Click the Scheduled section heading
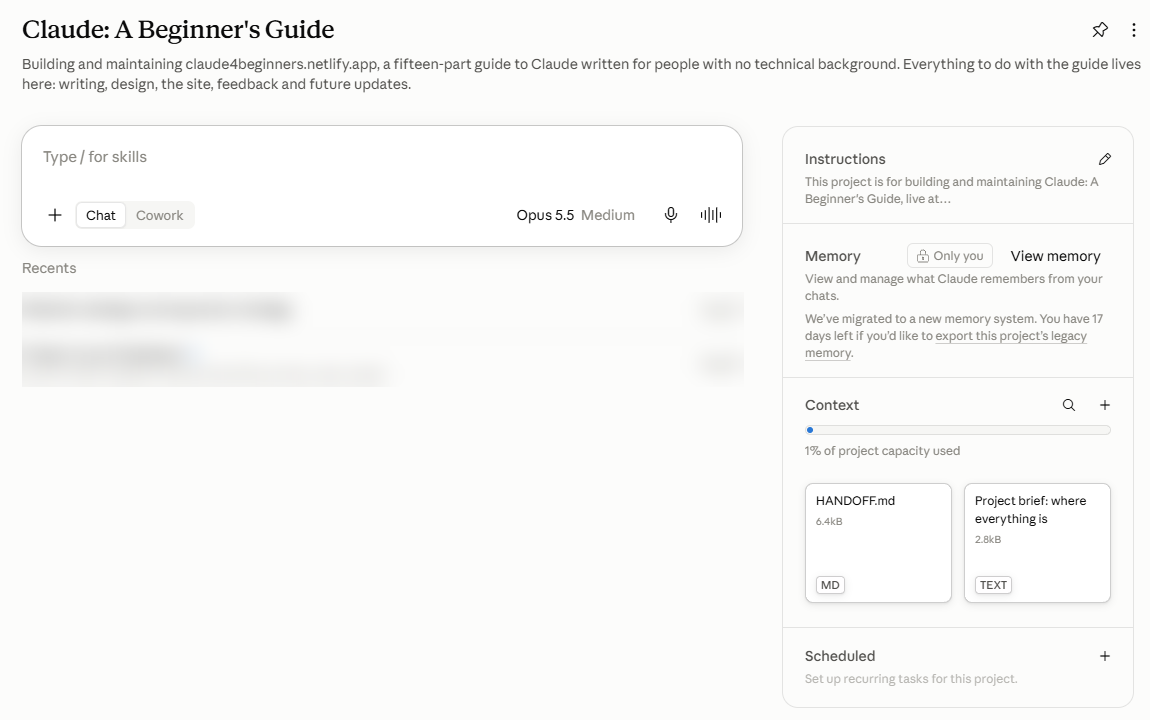The height and width of the screenshot is (720, 1150). (840, 656)
